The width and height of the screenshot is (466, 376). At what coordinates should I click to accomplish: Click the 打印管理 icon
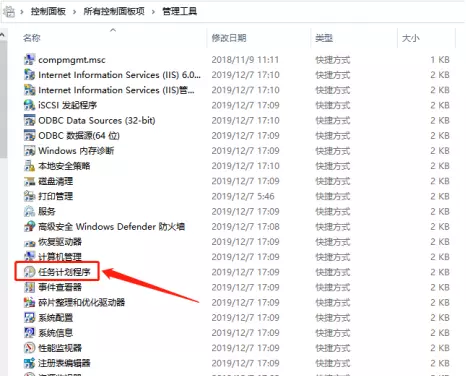click(x=29, y=196)
